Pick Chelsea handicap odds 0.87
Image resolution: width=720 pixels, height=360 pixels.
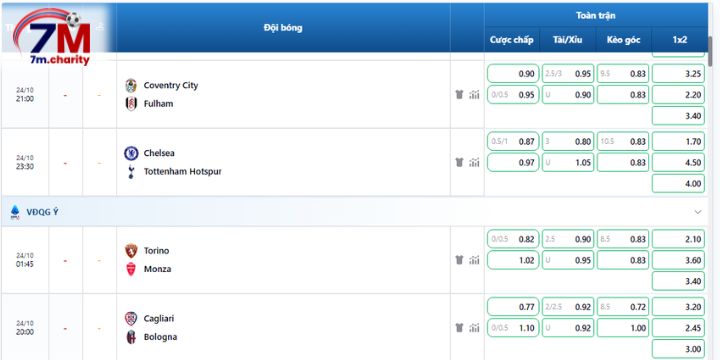click(x=513, y=141)
